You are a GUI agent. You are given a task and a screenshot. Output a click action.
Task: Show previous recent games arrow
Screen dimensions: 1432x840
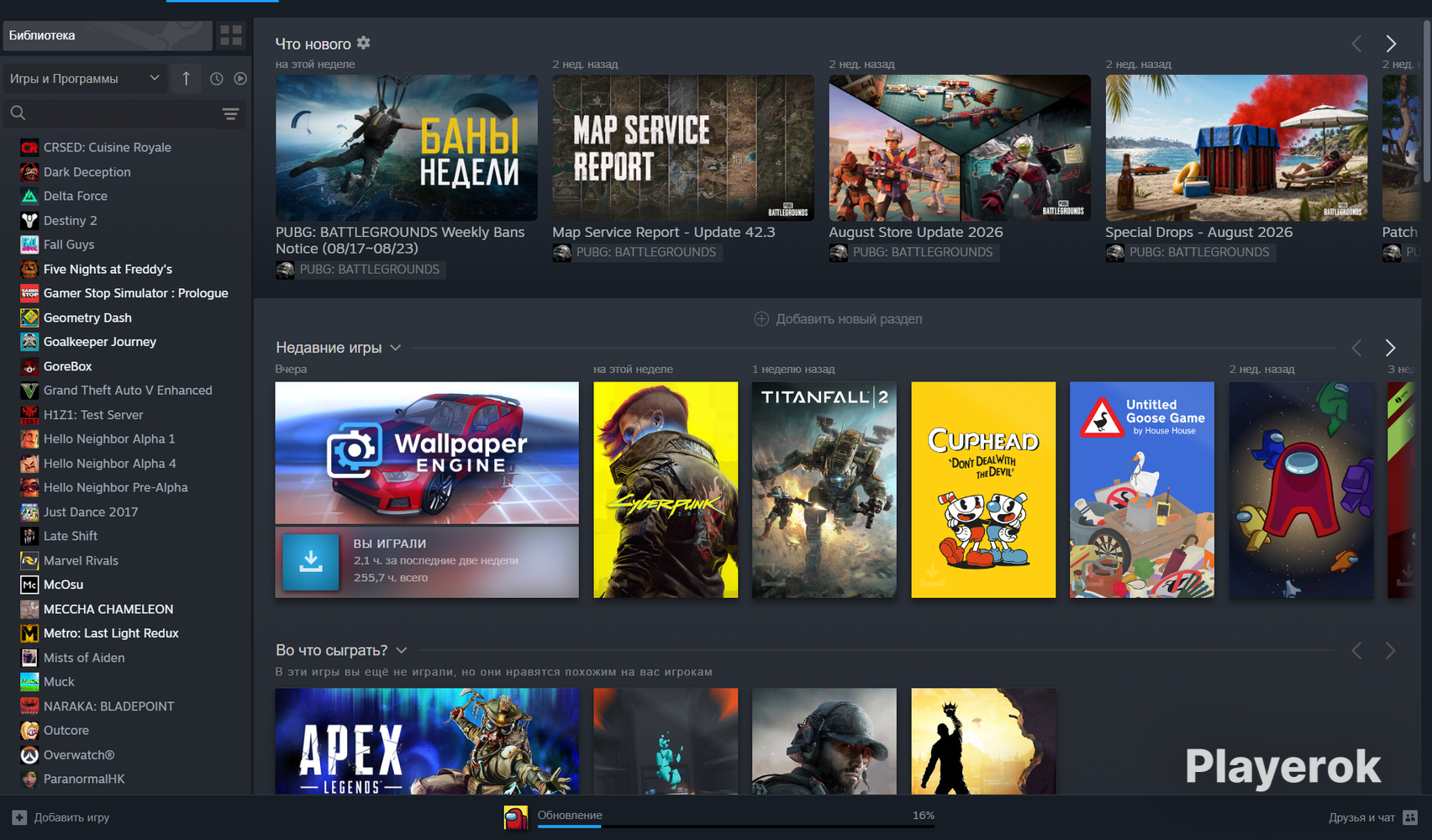1356,348
